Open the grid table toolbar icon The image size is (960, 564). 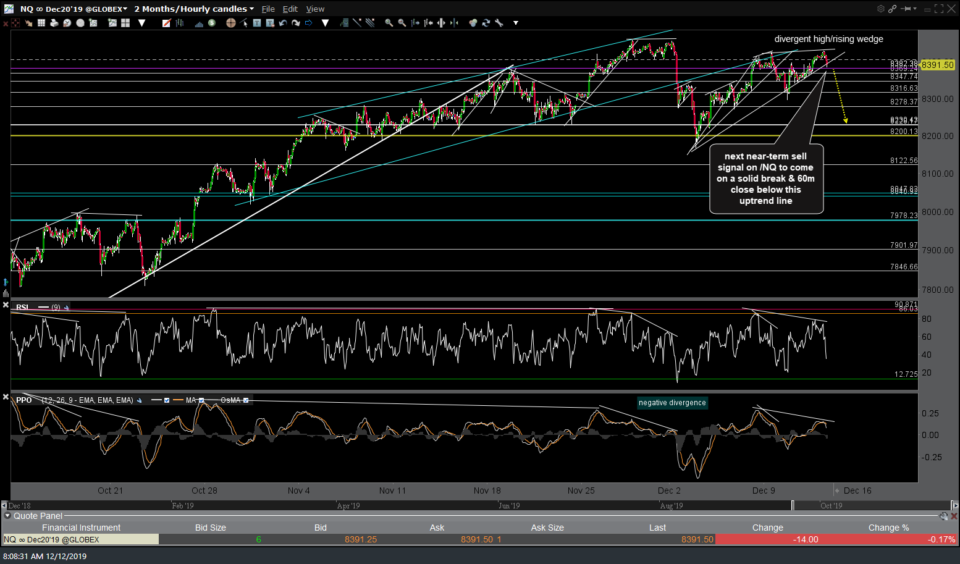pos(41,23)
